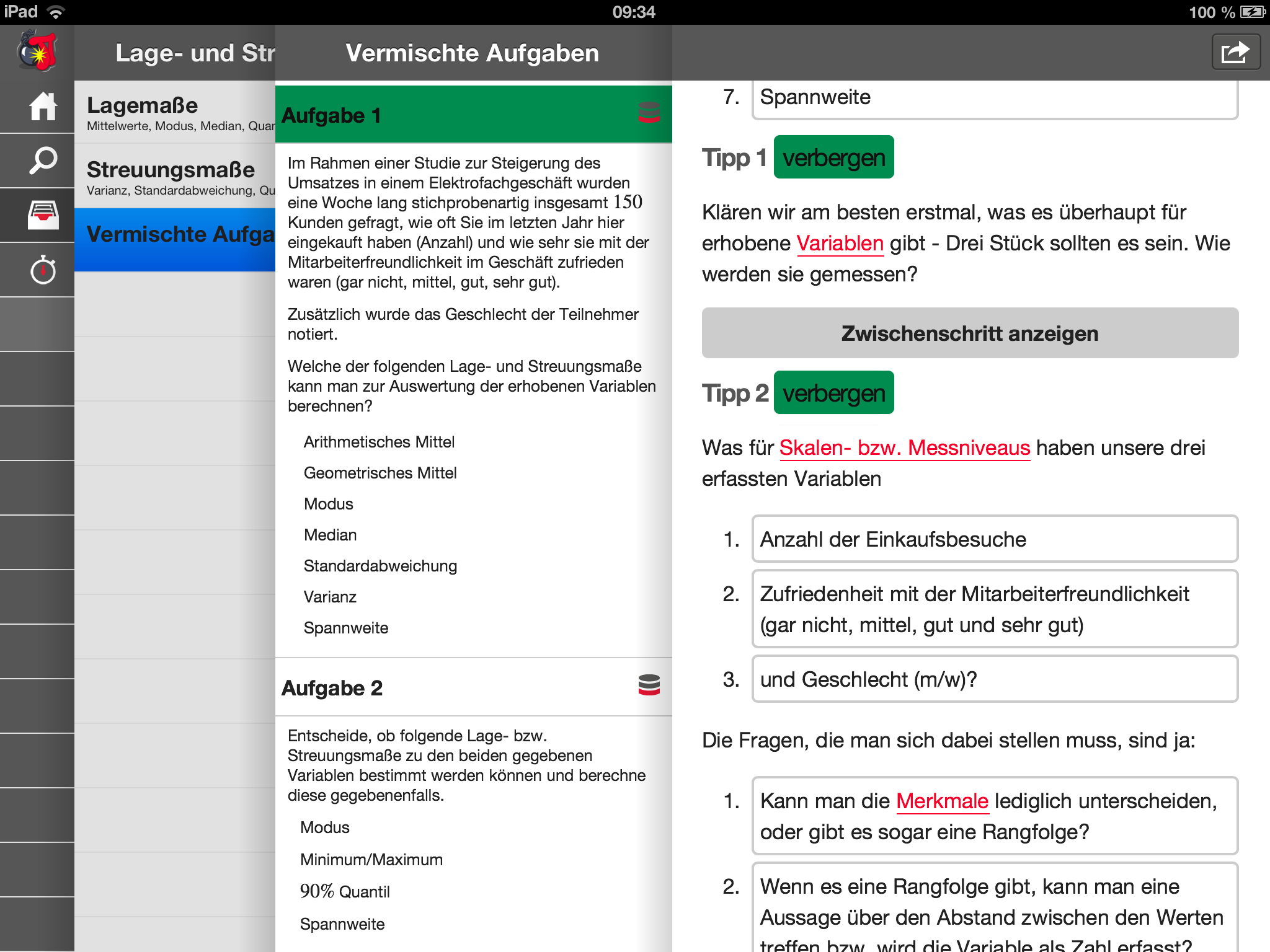Tap 'Die Fragen, die man sich dabei stellen muss' line
Image resolution: width=1270 pixels, height=952 pixels.
(949, 741)
